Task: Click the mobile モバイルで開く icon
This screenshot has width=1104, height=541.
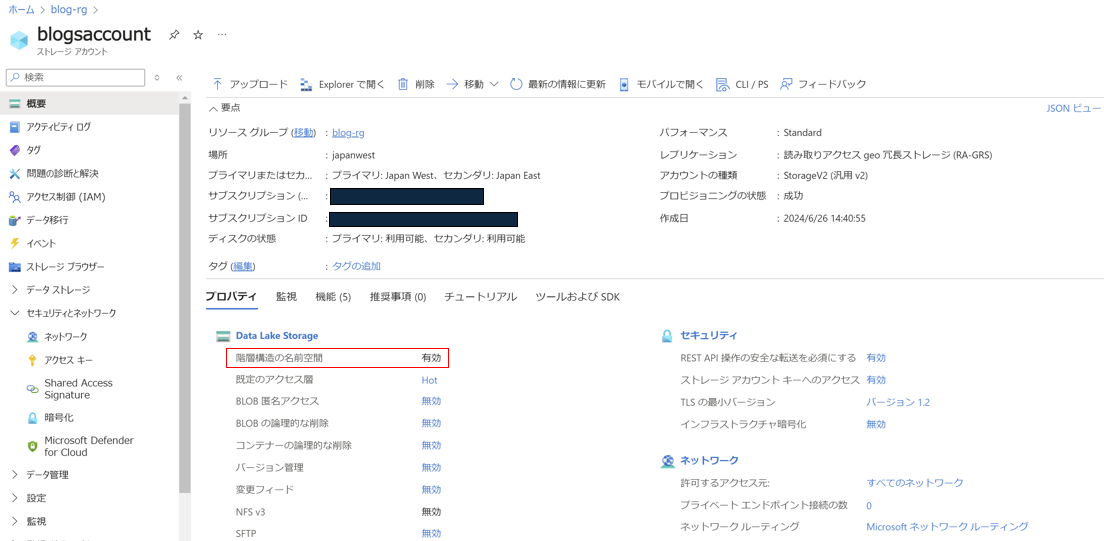Action: [624, 85]
